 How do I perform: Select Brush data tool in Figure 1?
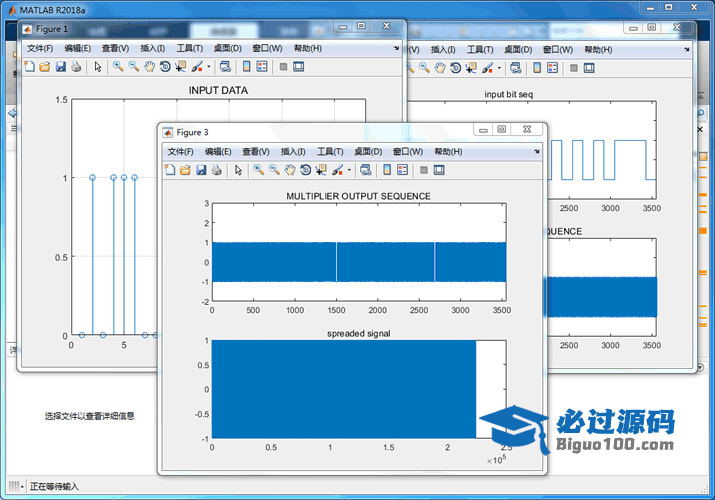[x=197, y=67]
